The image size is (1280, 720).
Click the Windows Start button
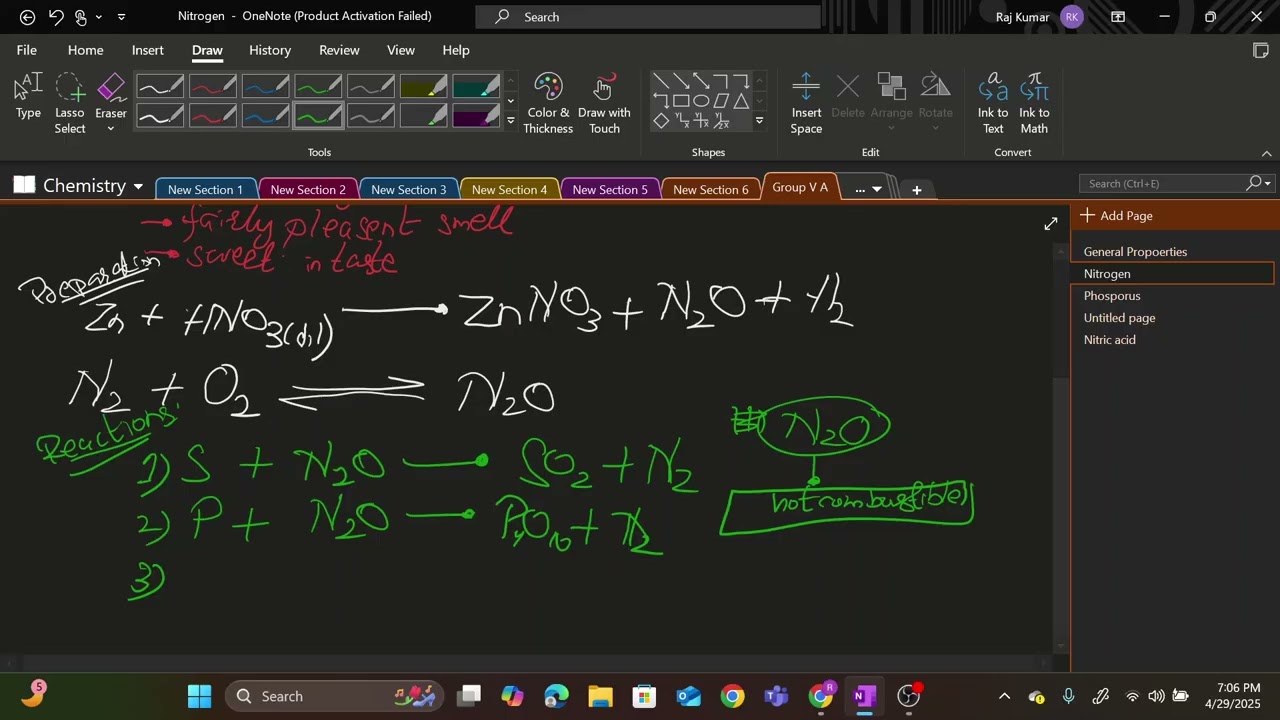pyautogui.click(x=199, y=696)
